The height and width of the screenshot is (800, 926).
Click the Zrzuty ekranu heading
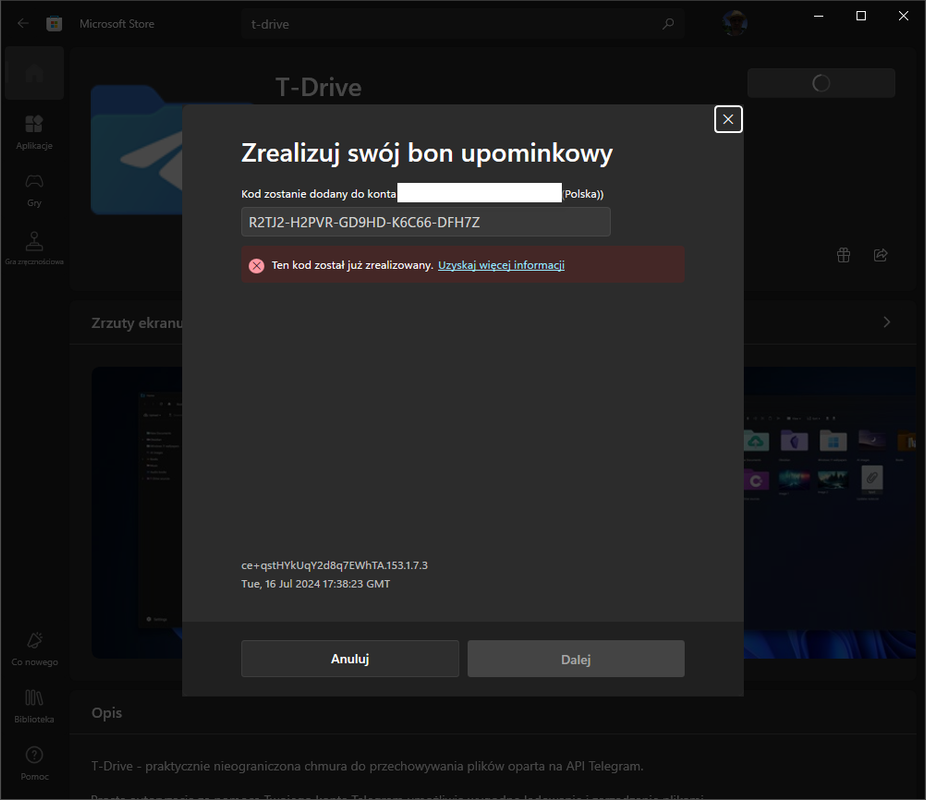click(137, 323)
